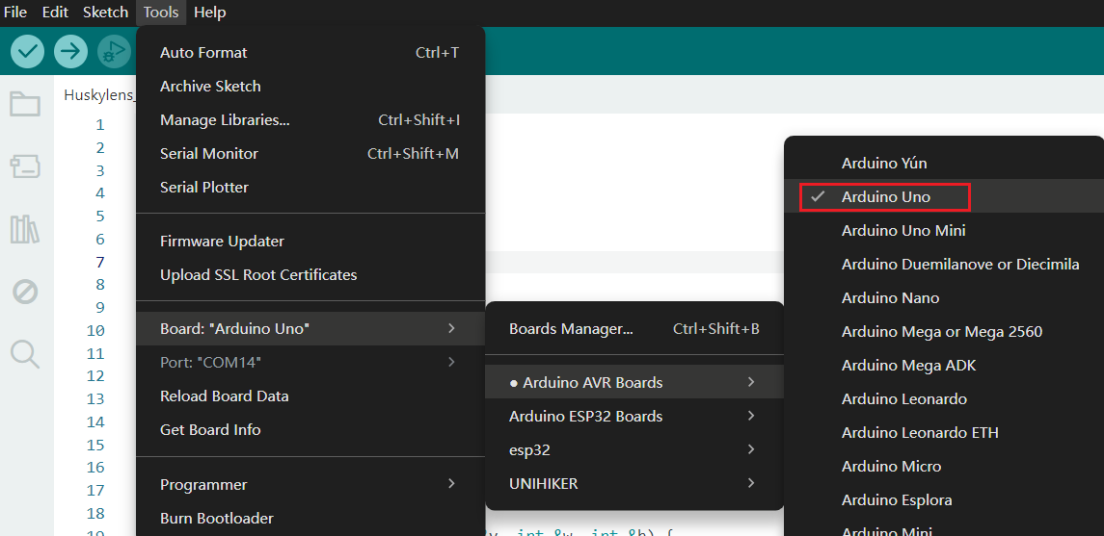This screenshot has height=536, width=1104.
Task: Open the Library Manager books icon
Action: pos(25,229)
